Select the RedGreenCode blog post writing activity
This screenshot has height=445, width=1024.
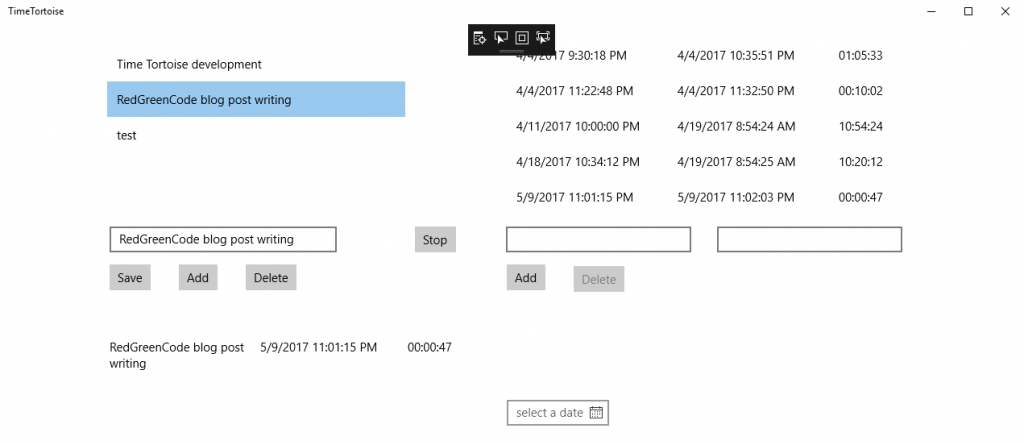click(x=255, y=100)
